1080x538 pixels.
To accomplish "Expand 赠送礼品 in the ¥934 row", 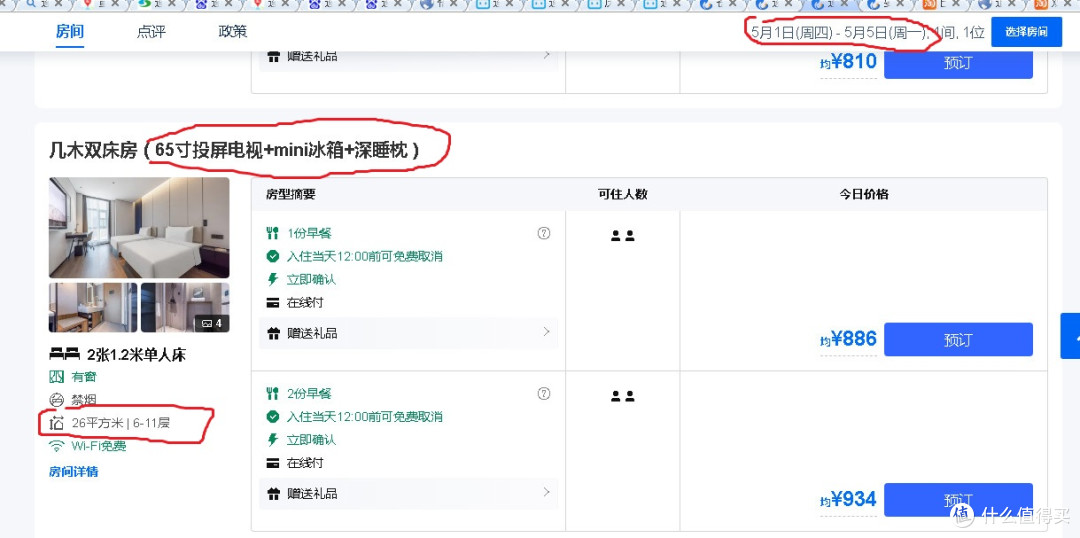I will coord(408,493).
